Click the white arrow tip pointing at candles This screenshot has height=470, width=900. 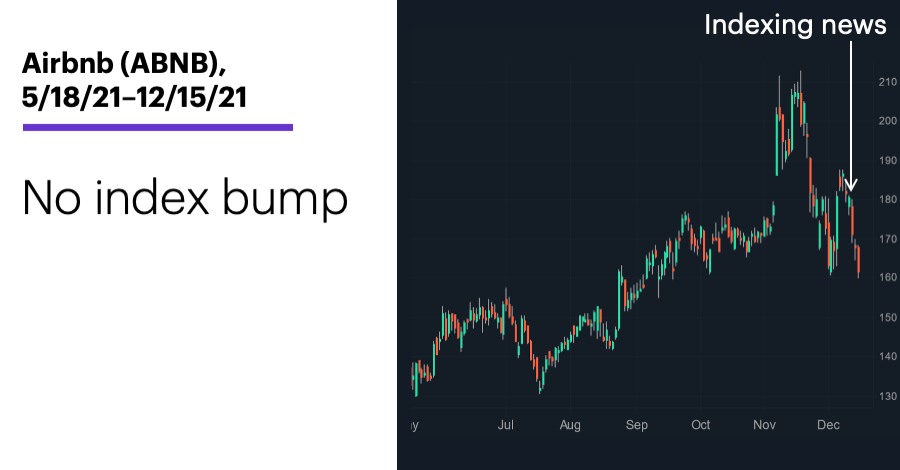(x=851, y=188)
